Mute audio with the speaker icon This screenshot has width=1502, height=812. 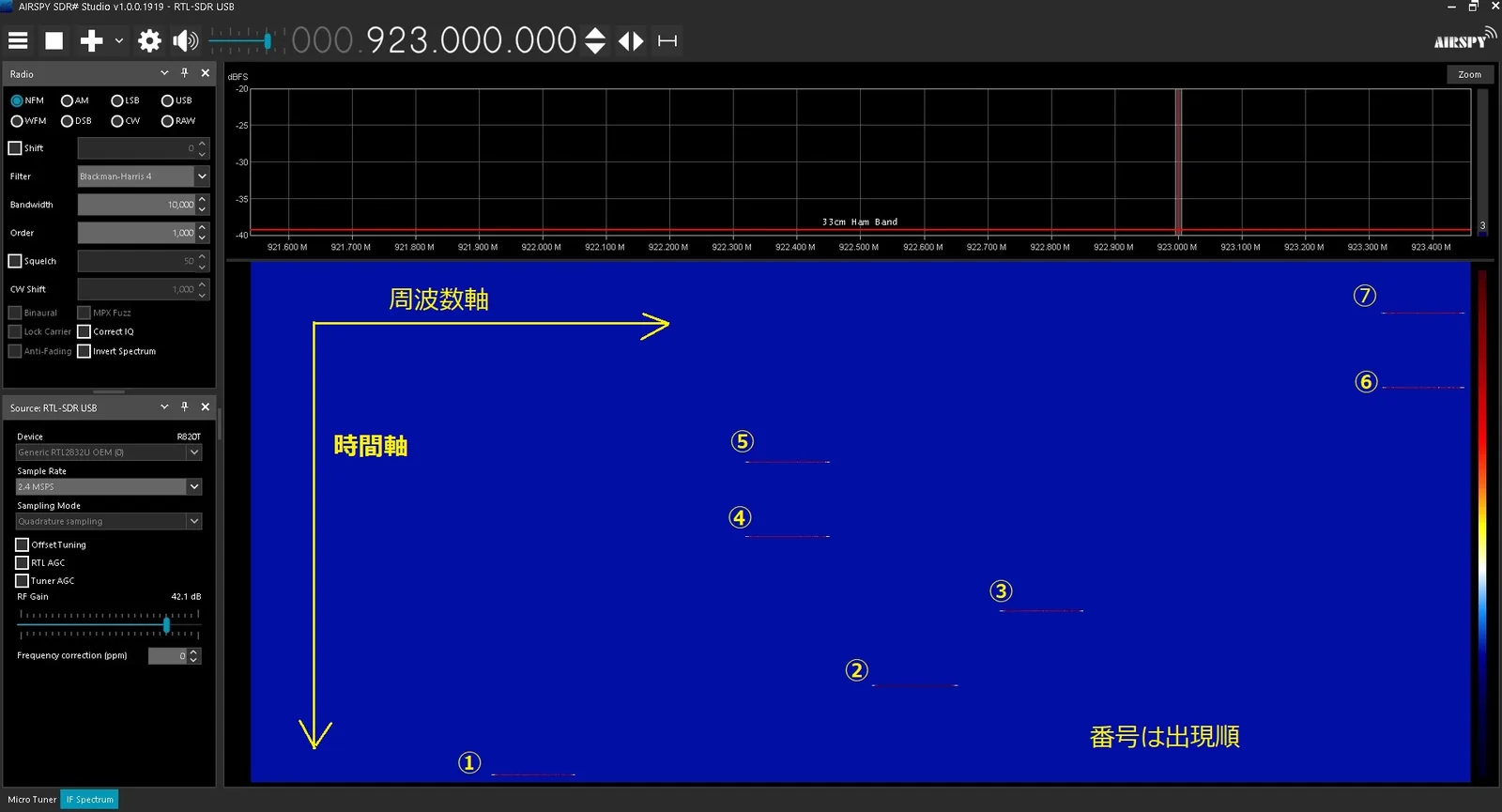pyautogui.click(x=186, y=40)
